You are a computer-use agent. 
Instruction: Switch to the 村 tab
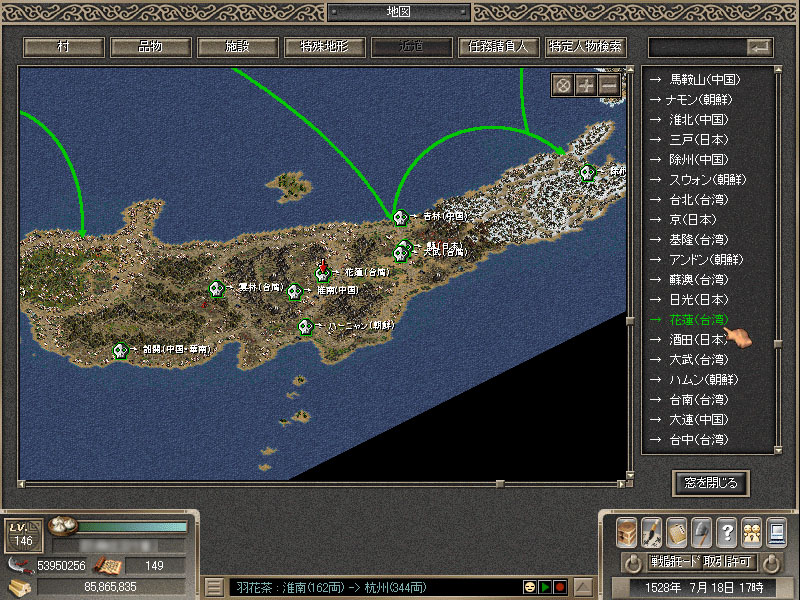coord(63,47)
